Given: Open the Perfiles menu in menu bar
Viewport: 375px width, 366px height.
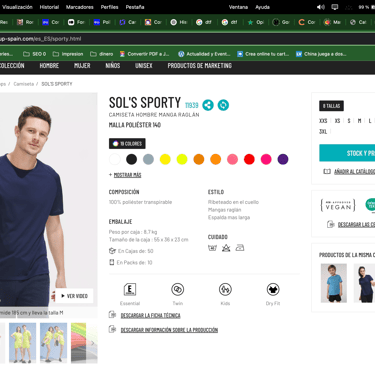Looking at the screenshot, I should 109,7.
